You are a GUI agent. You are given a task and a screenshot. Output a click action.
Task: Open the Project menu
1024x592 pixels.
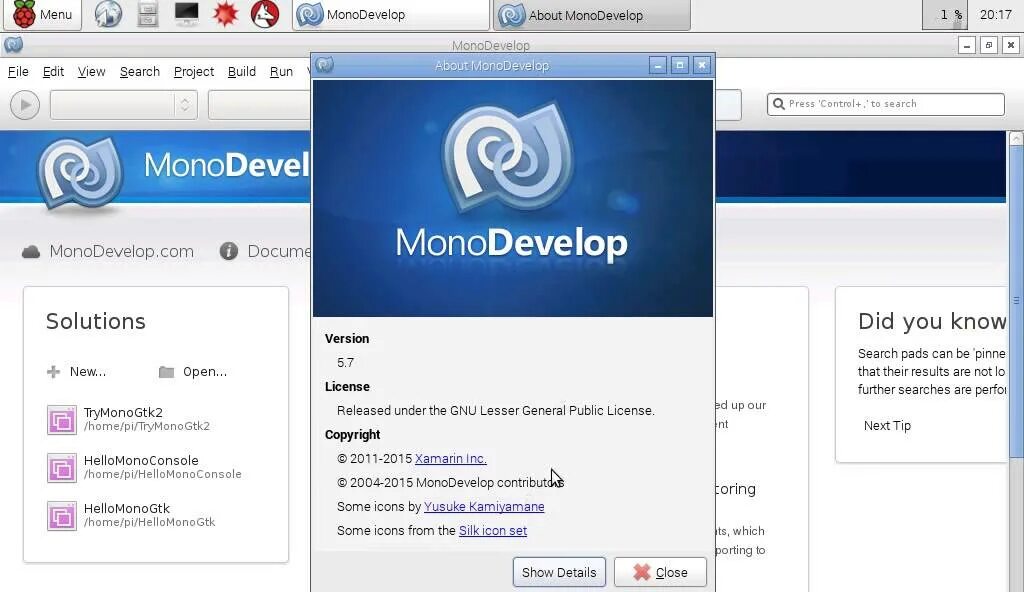(193, 71)
